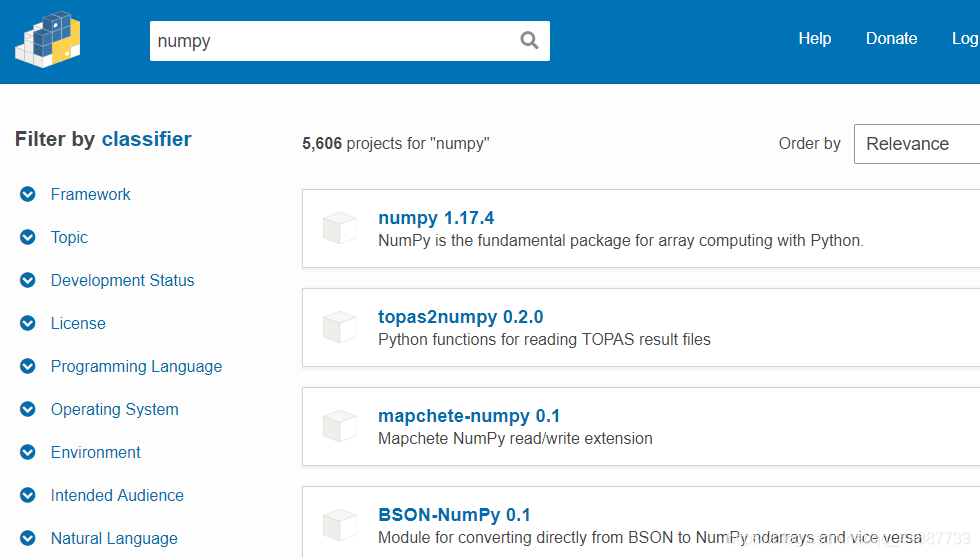Click the Operating System filter label
Image resolution: width=980 pixels, height=557 pixels.
(115, 409)
